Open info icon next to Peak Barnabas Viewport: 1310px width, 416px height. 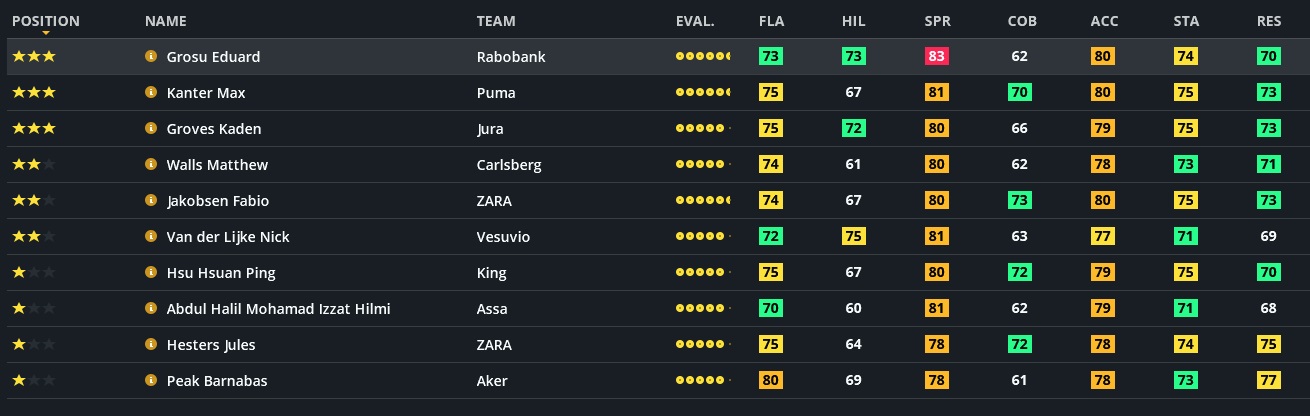click(x=152, y=381)
